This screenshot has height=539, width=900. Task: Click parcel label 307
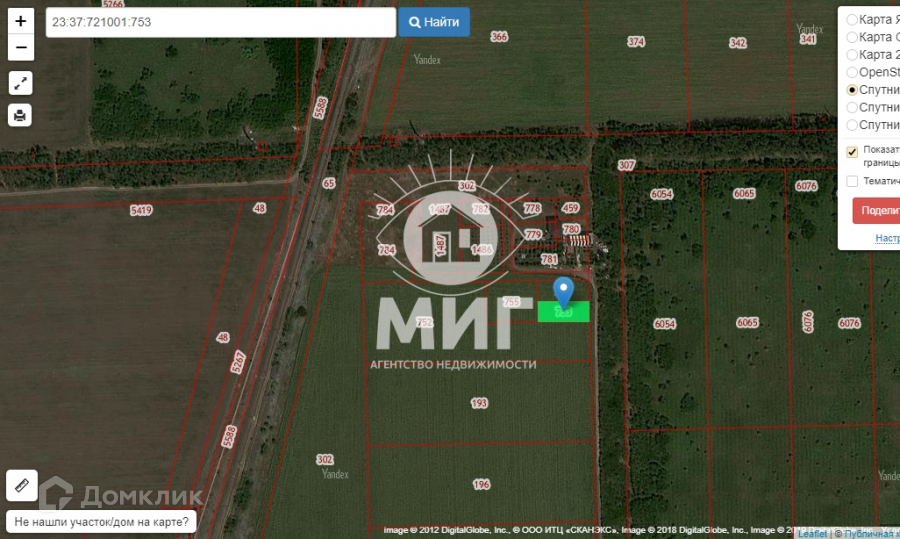[627, 165]
